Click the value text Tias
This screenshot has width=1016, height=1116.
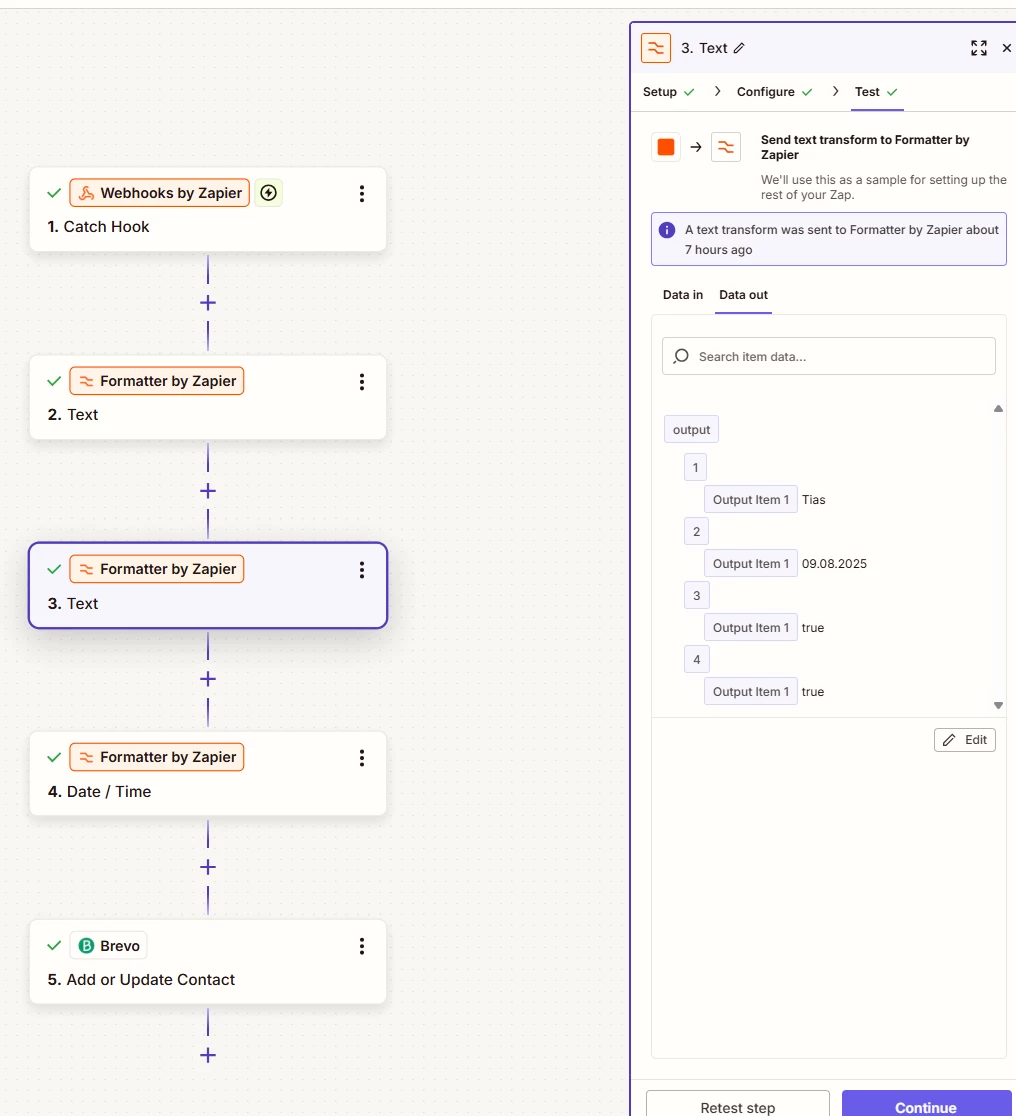point(813,500)
